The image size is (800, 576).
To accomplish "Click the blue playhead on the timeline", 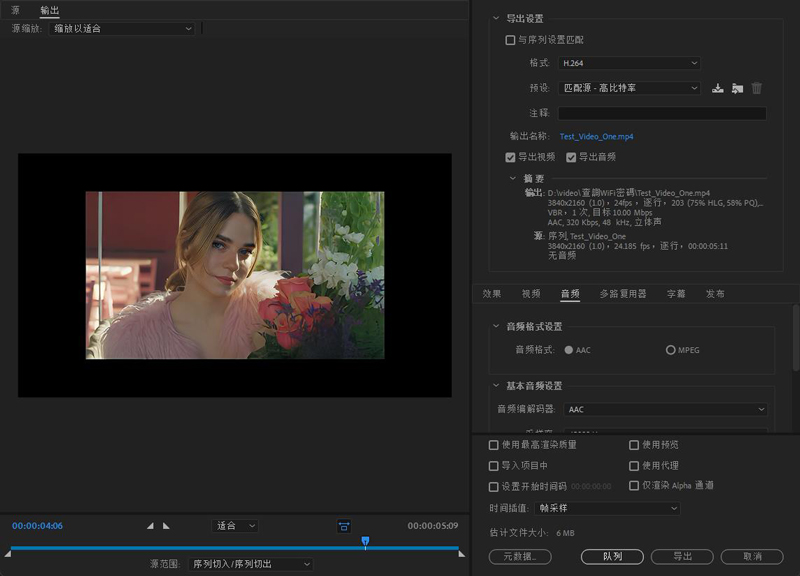I will 365,541.
